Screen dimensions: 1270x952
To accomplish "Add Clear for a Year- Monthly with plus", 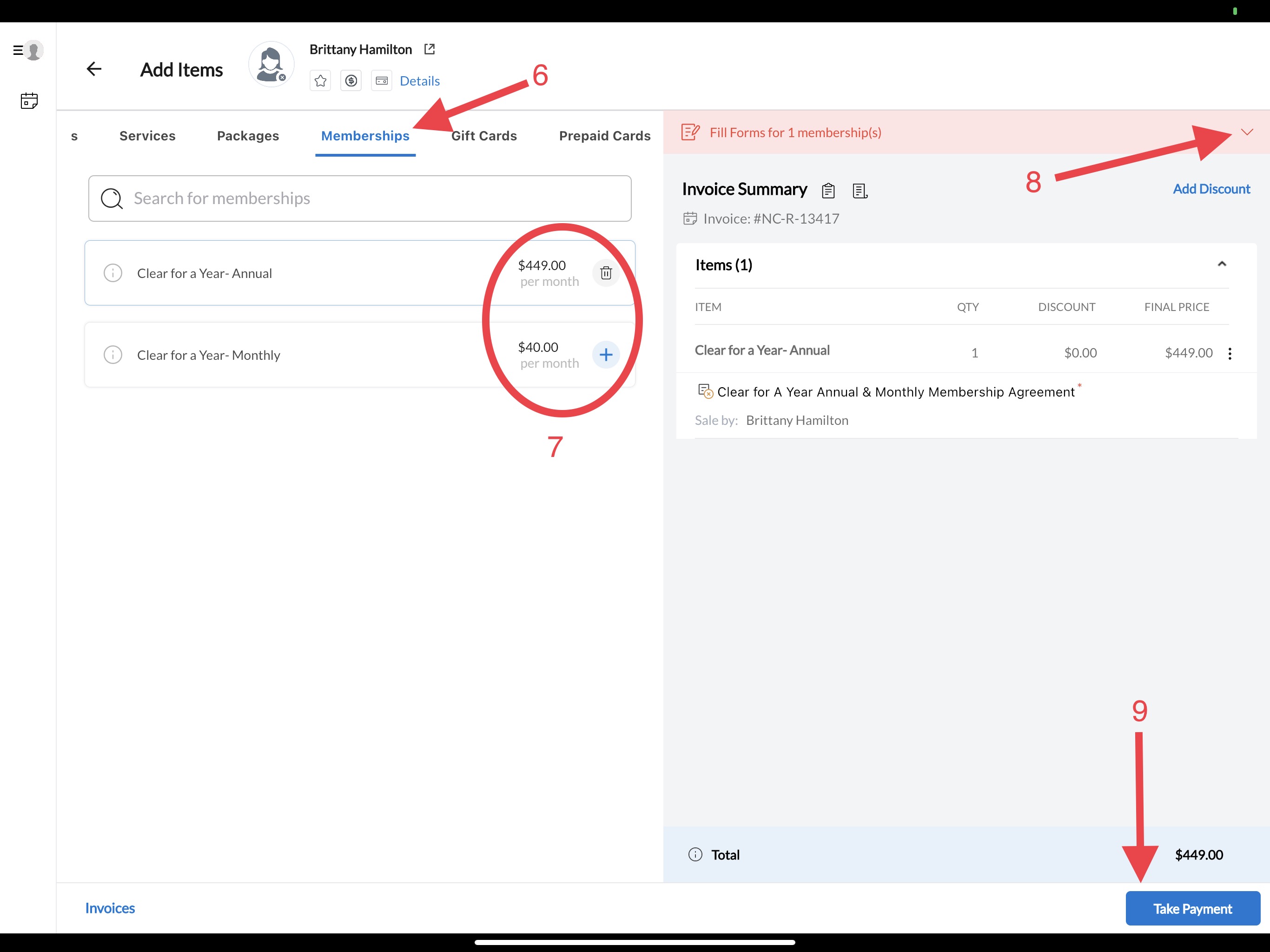I will coord(606,355).
